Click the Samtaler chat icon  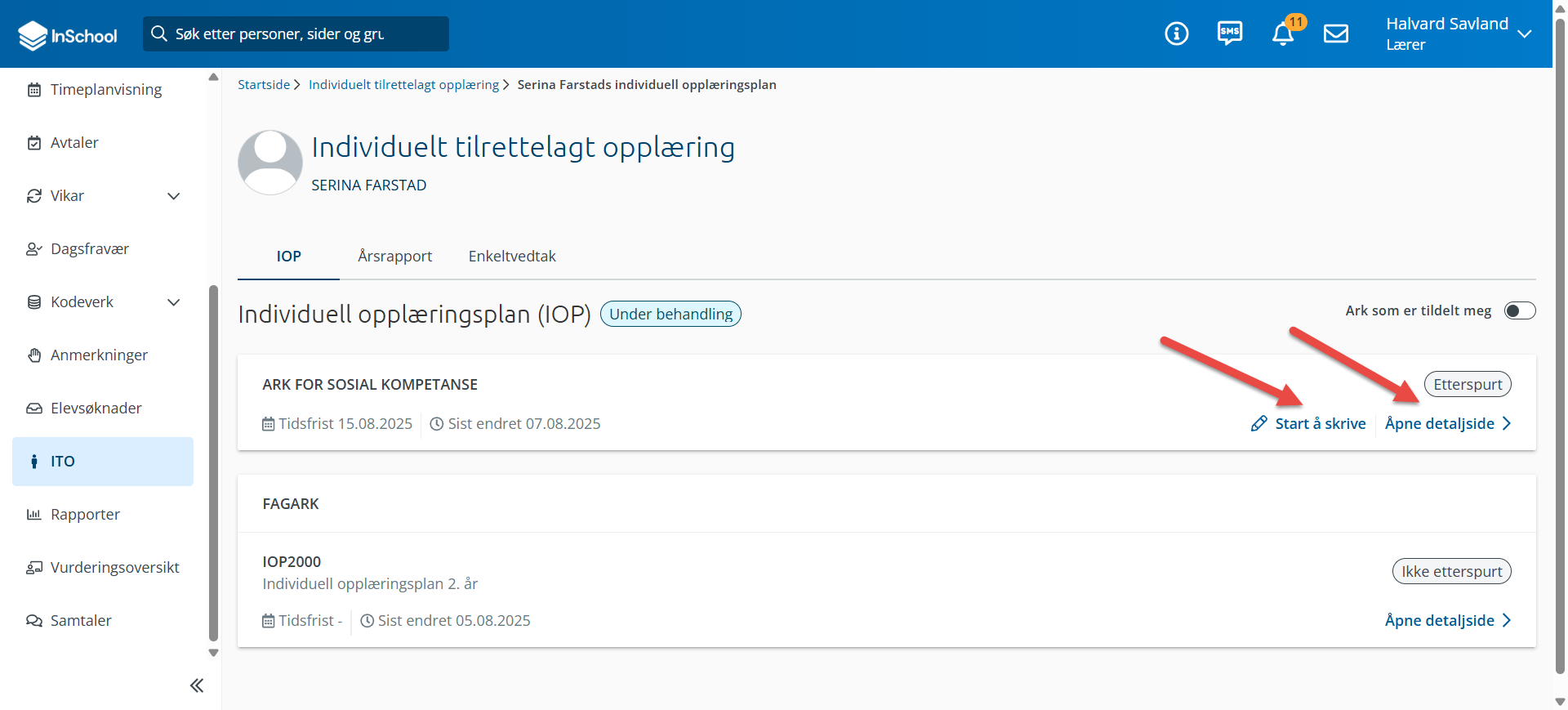(x=34, y=621)
